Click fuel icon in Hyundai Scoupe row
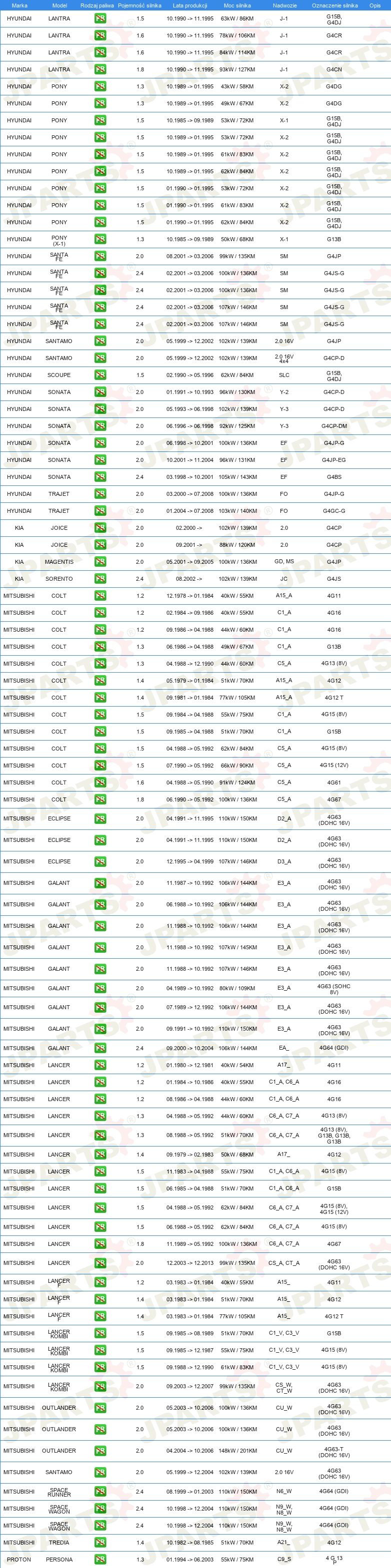Image resolution: width=391 pixels, height=1568 pixels. (100, 375)
